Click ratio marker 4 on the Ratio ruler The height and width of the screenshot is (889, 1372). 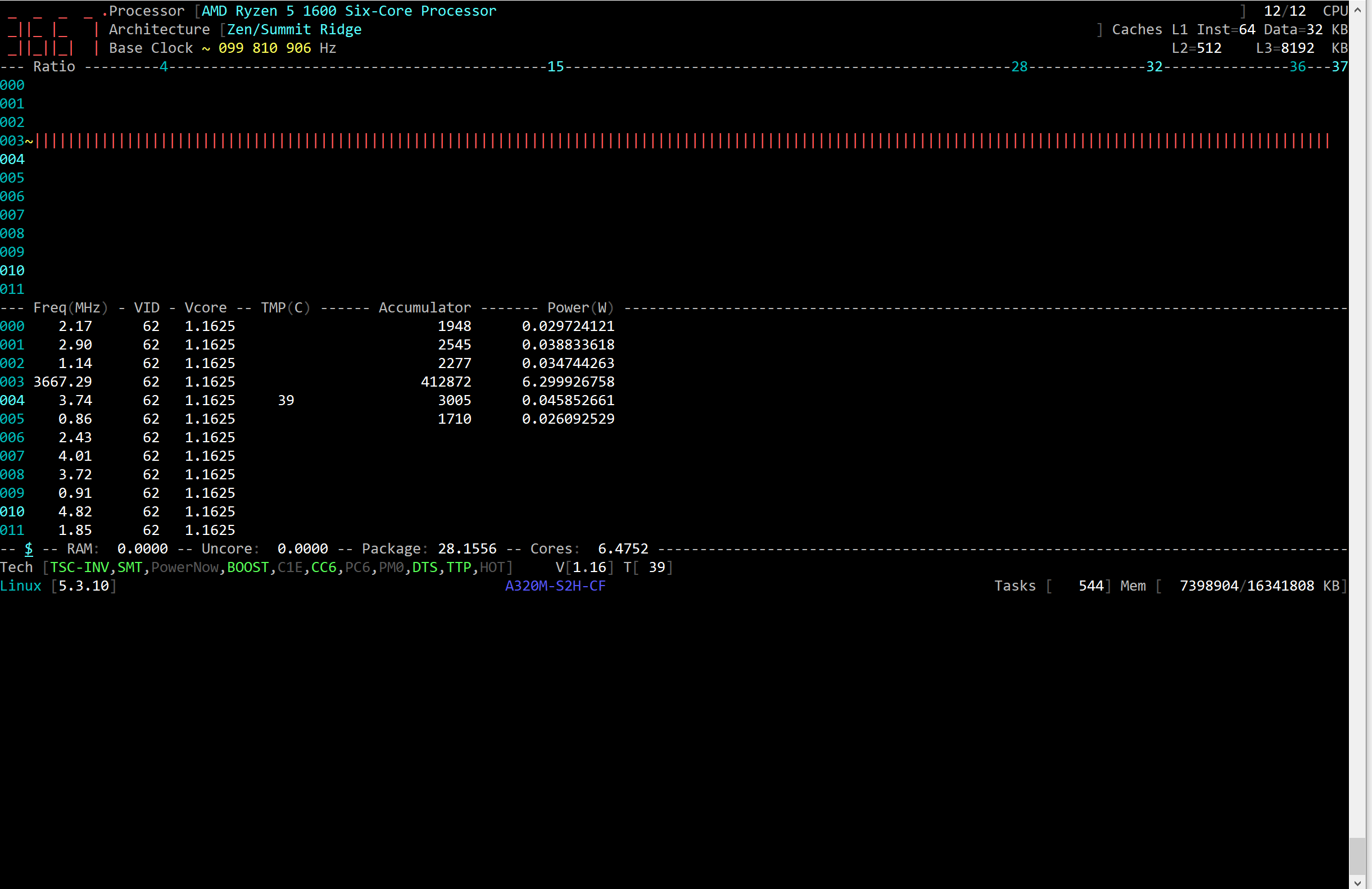pyautogui.click(x=164, y=67)
